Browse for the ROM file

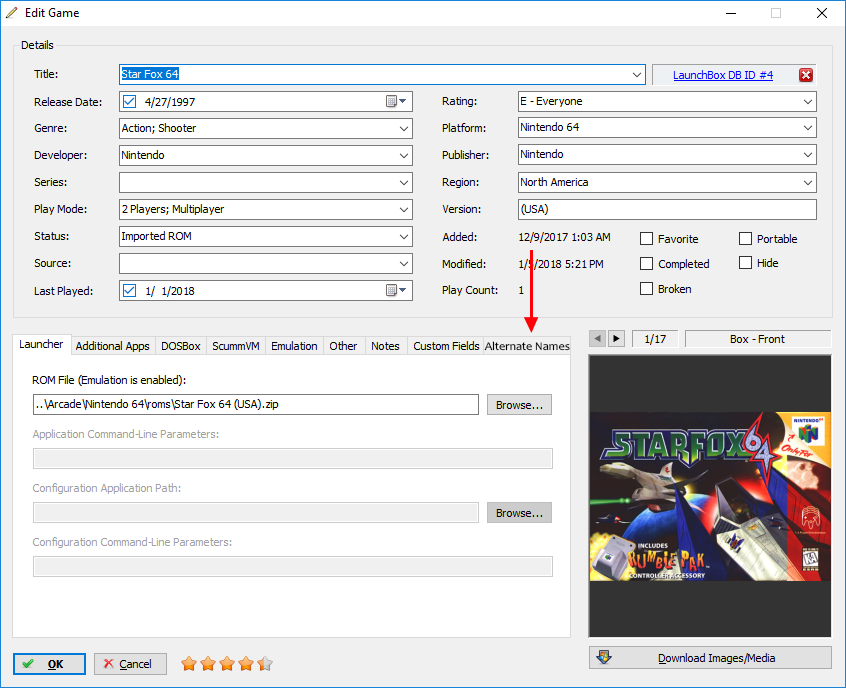(x=519, y=405)
